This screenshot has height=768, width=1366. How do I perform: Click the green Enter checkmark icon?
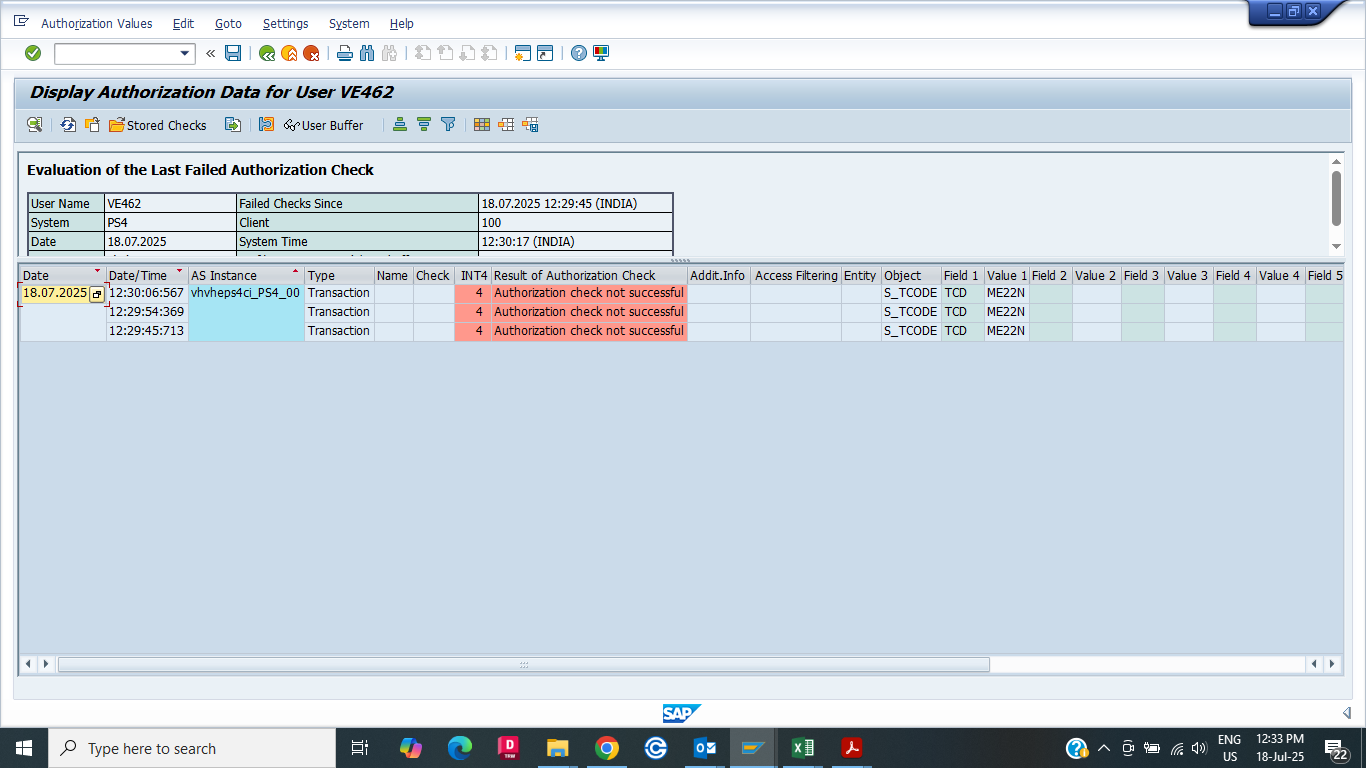[x=33, y=53]
